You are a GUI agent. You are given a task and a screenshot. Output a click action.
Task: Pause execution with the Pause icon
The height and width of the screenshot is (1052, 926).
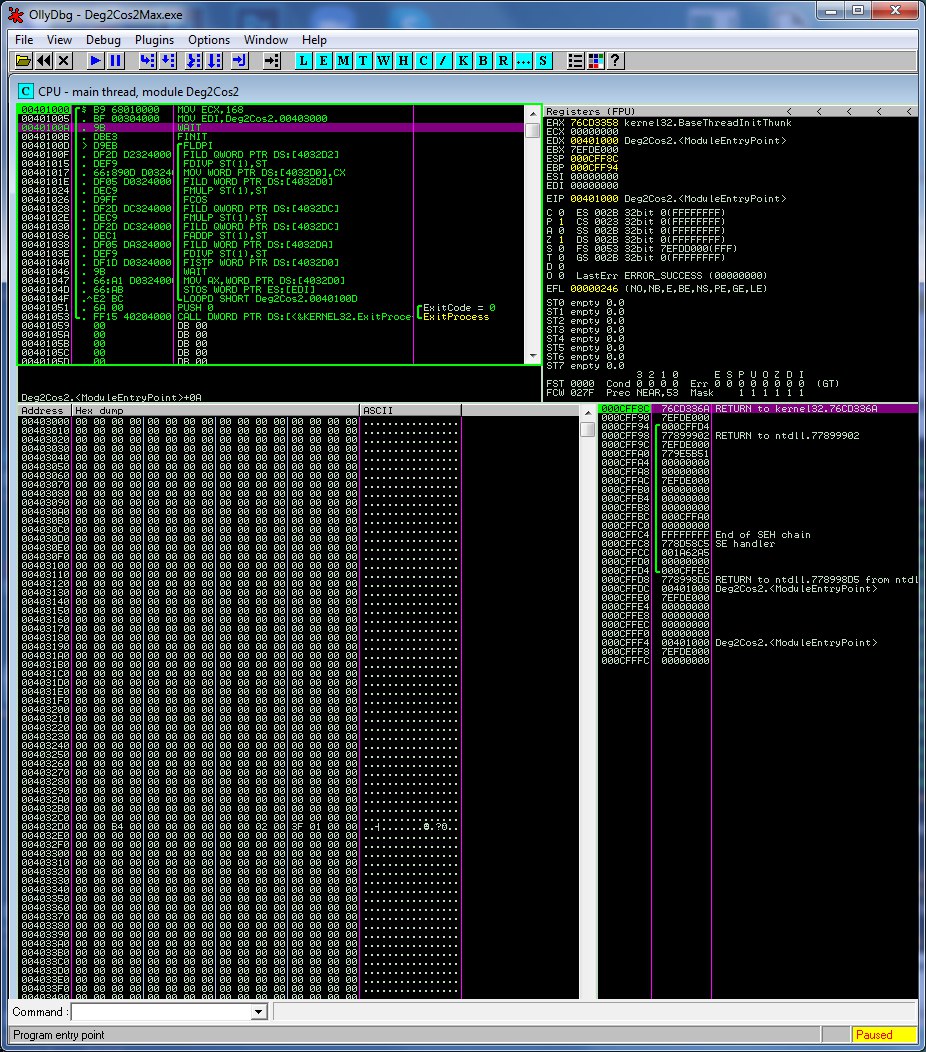click(x=115, y=61)
